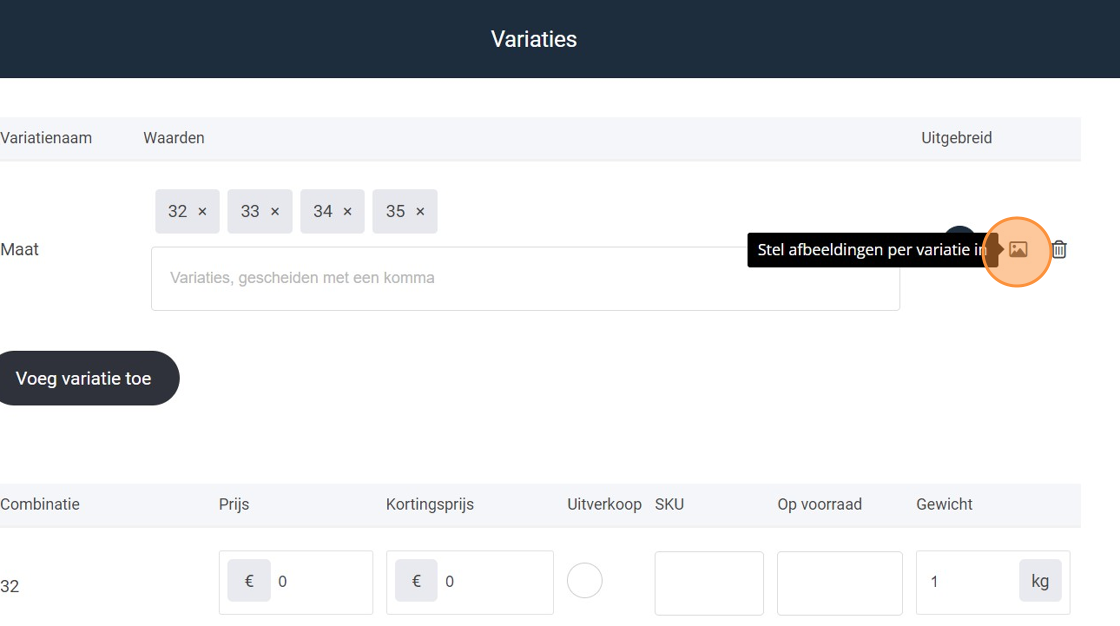1120x626 pixels.
Task: Focus the Variaties comma-separated input field
Action: coord(525,278)
